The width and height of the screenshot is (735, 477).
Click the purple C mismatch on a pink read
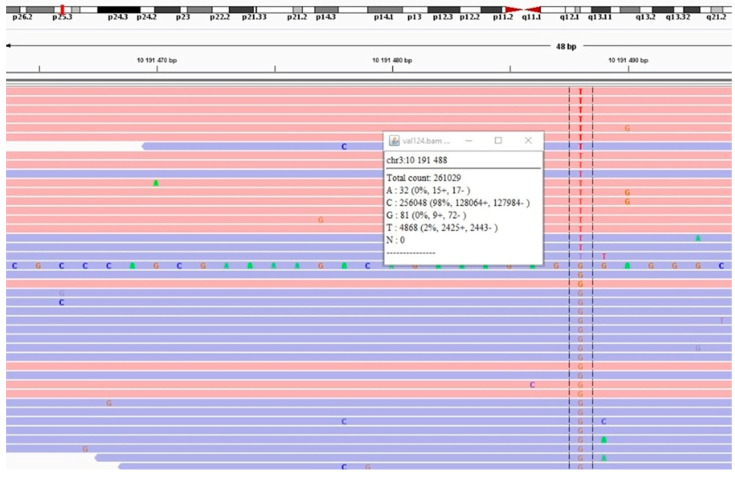(x=532, y=385)
